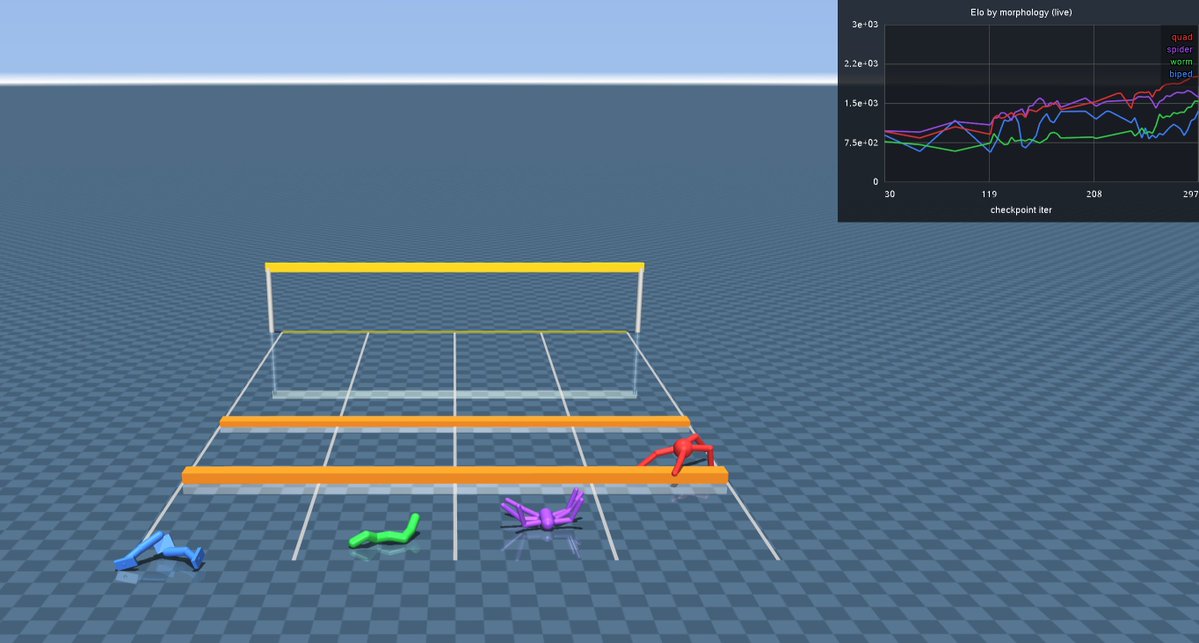Click the farther orange hurdle bar
Screen dimensions: 1199x643
click(455, 421)
